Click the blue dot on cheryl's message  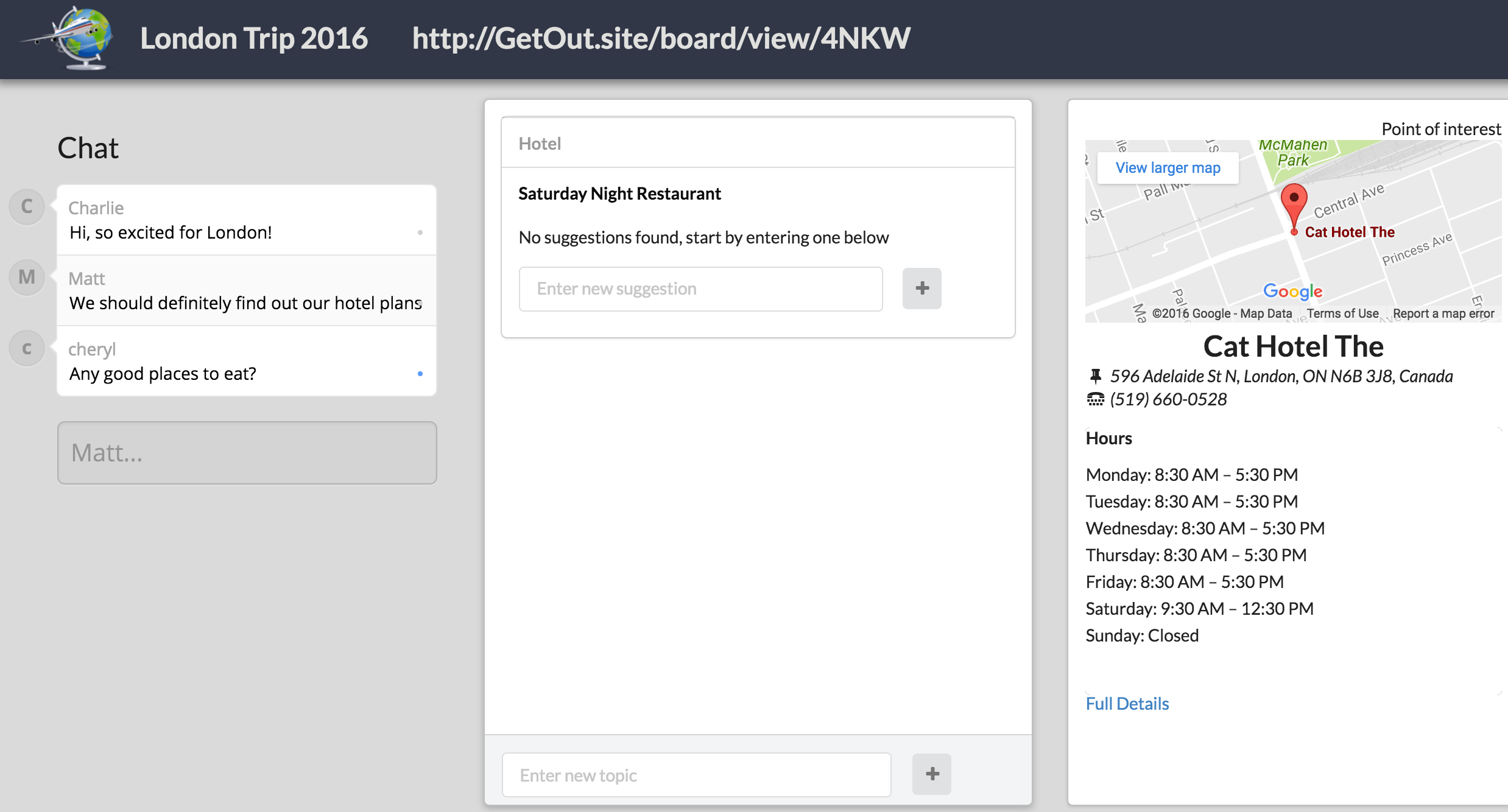click(420, 374)
